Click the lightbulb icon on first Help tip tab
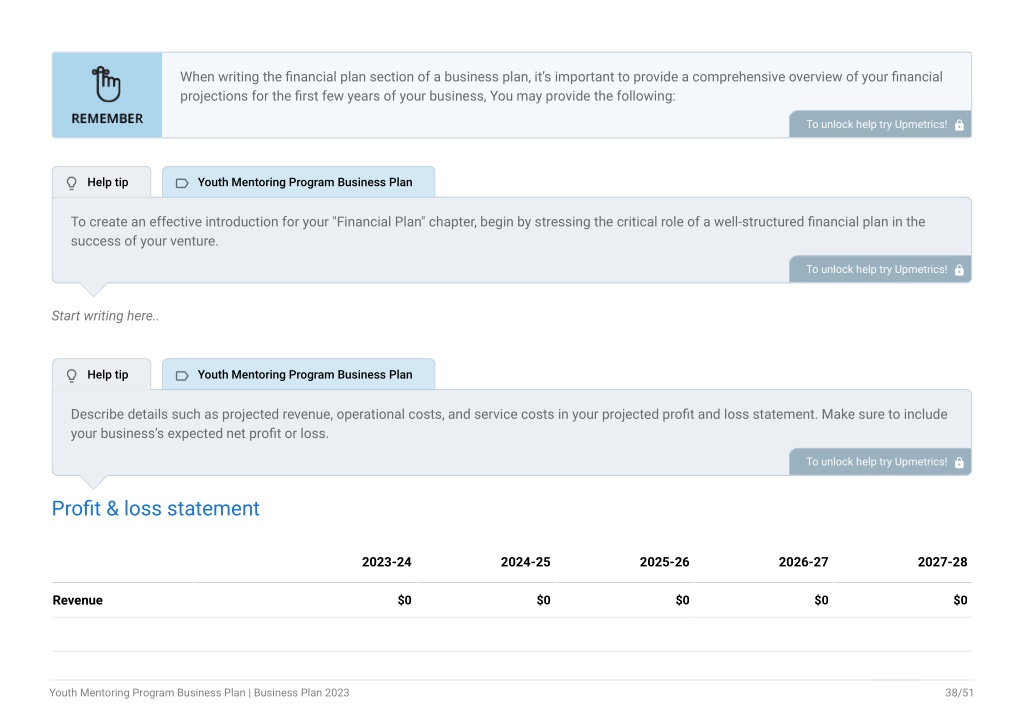The image size is (1024, 724). pos(72,183)
